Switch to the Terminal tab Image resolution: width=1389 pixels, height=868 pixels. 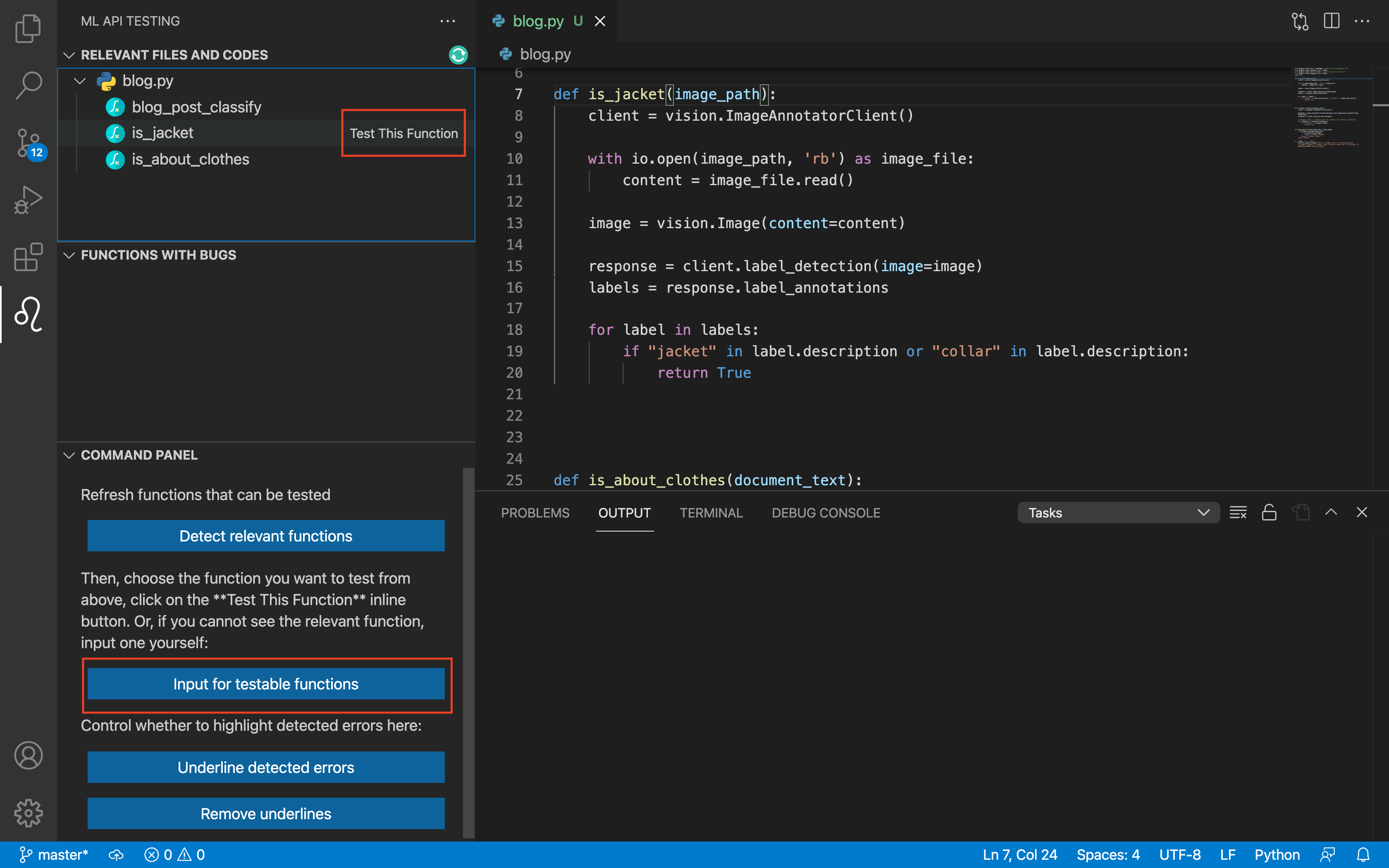[x=711, y=513]
